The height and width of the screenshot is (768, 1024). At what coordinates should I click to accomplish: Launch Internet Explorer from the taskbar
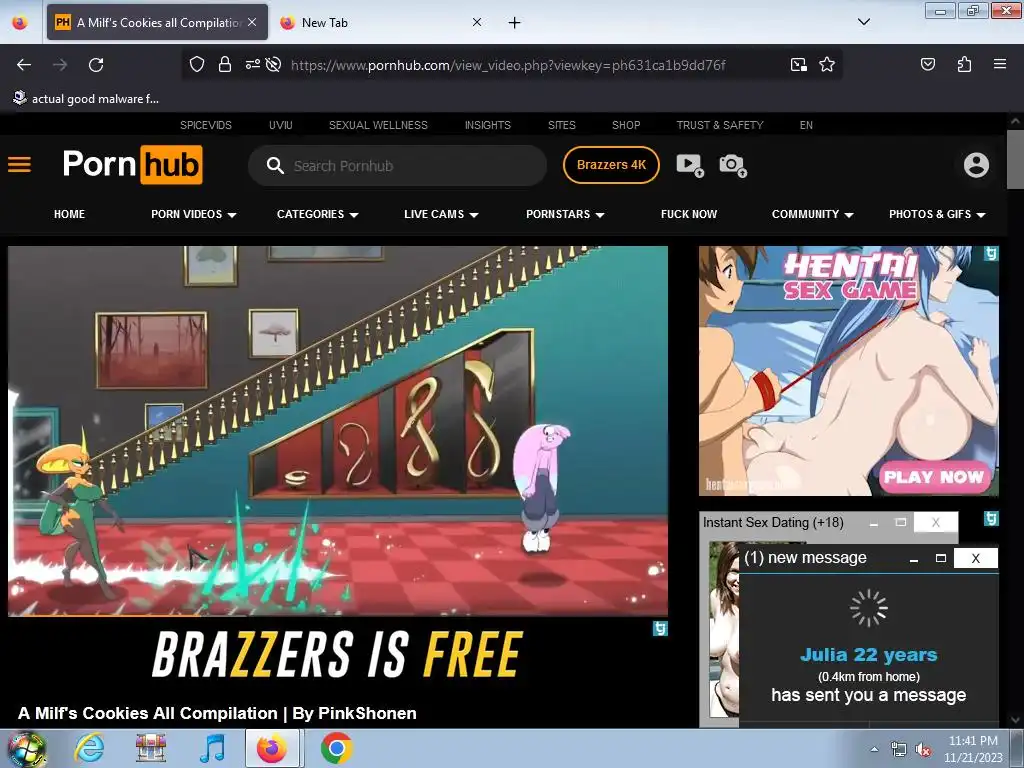pos(89,748)
